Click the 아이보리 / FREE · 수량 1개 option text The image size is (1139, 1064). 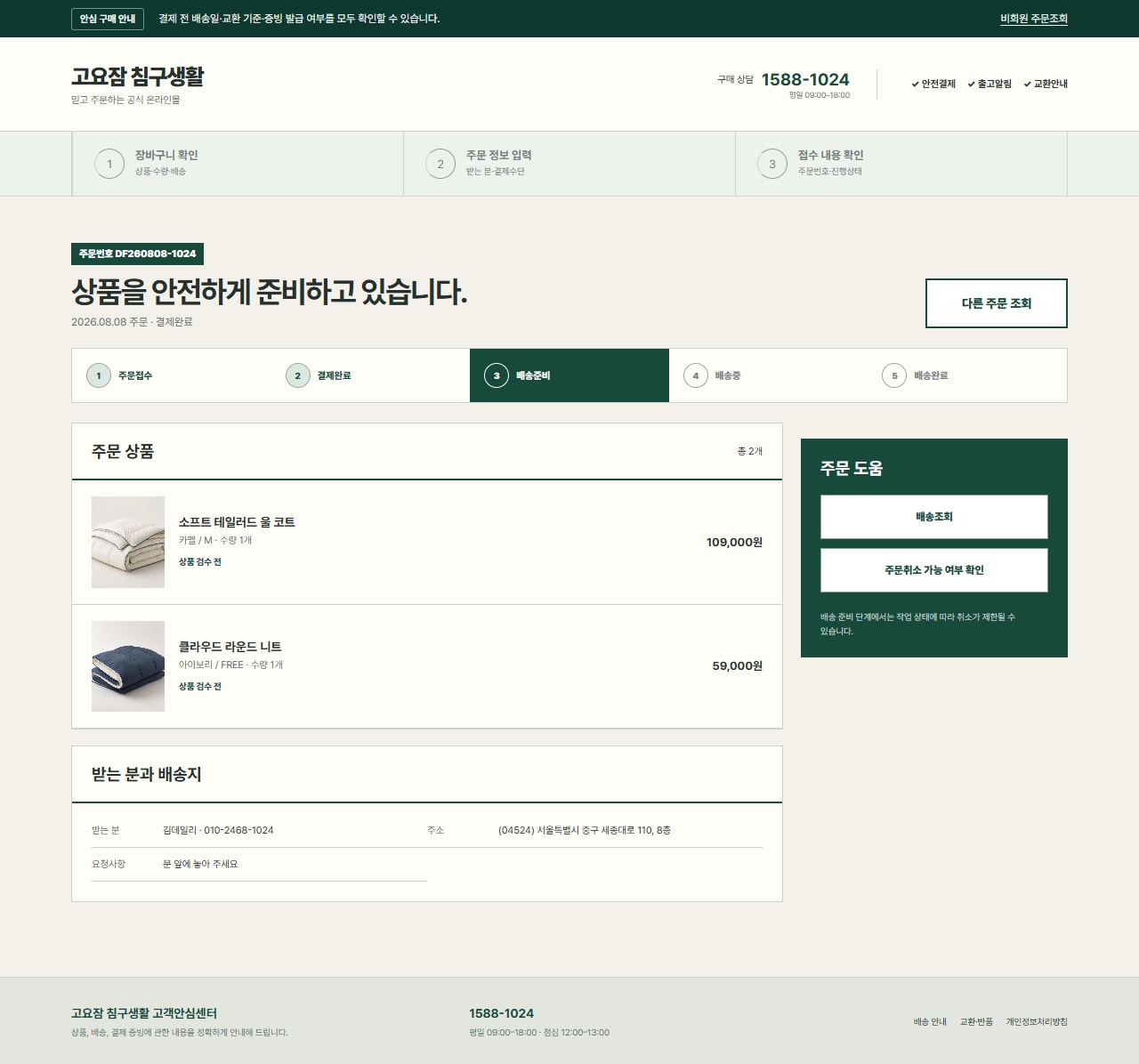(230, 665)
